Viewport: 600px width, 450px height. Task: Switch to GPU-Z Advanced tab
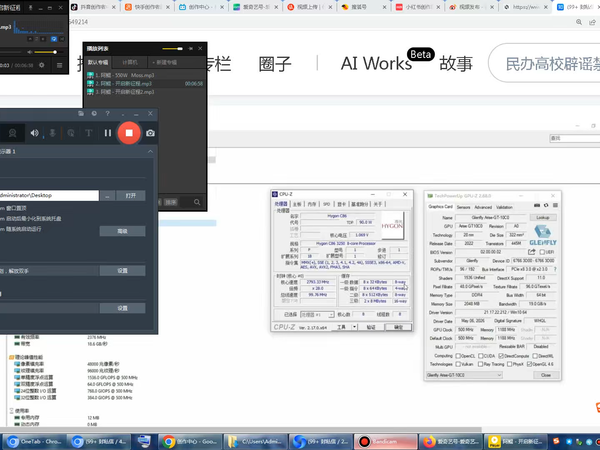483,207
